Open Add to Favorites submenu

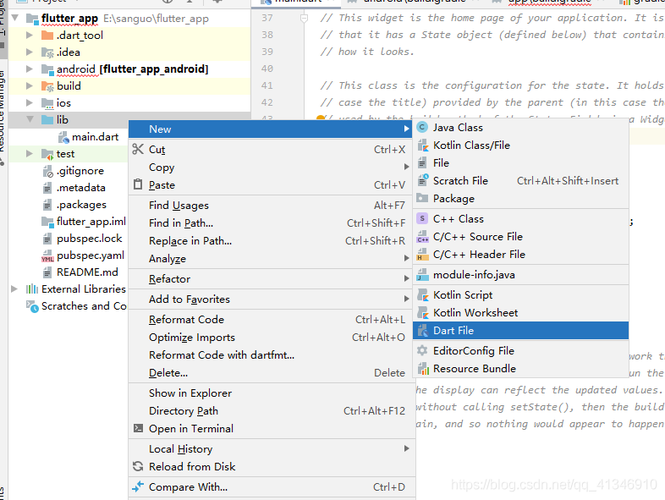click(271, 299)
